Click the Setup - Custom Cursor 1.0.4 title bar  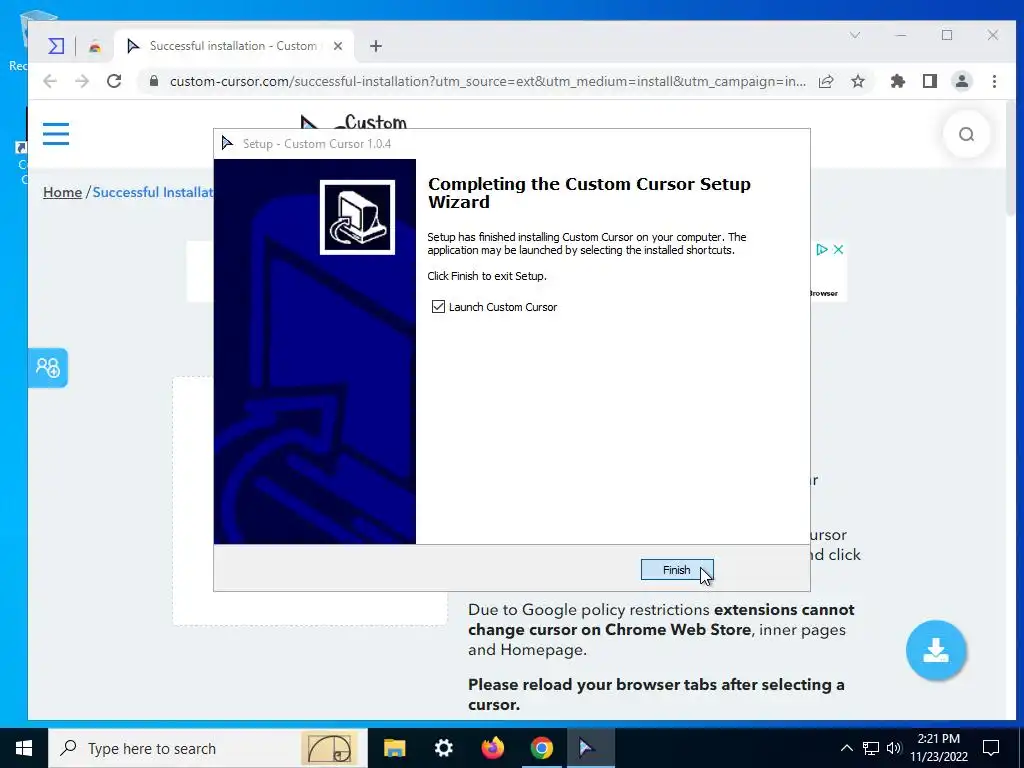point(512,144)
